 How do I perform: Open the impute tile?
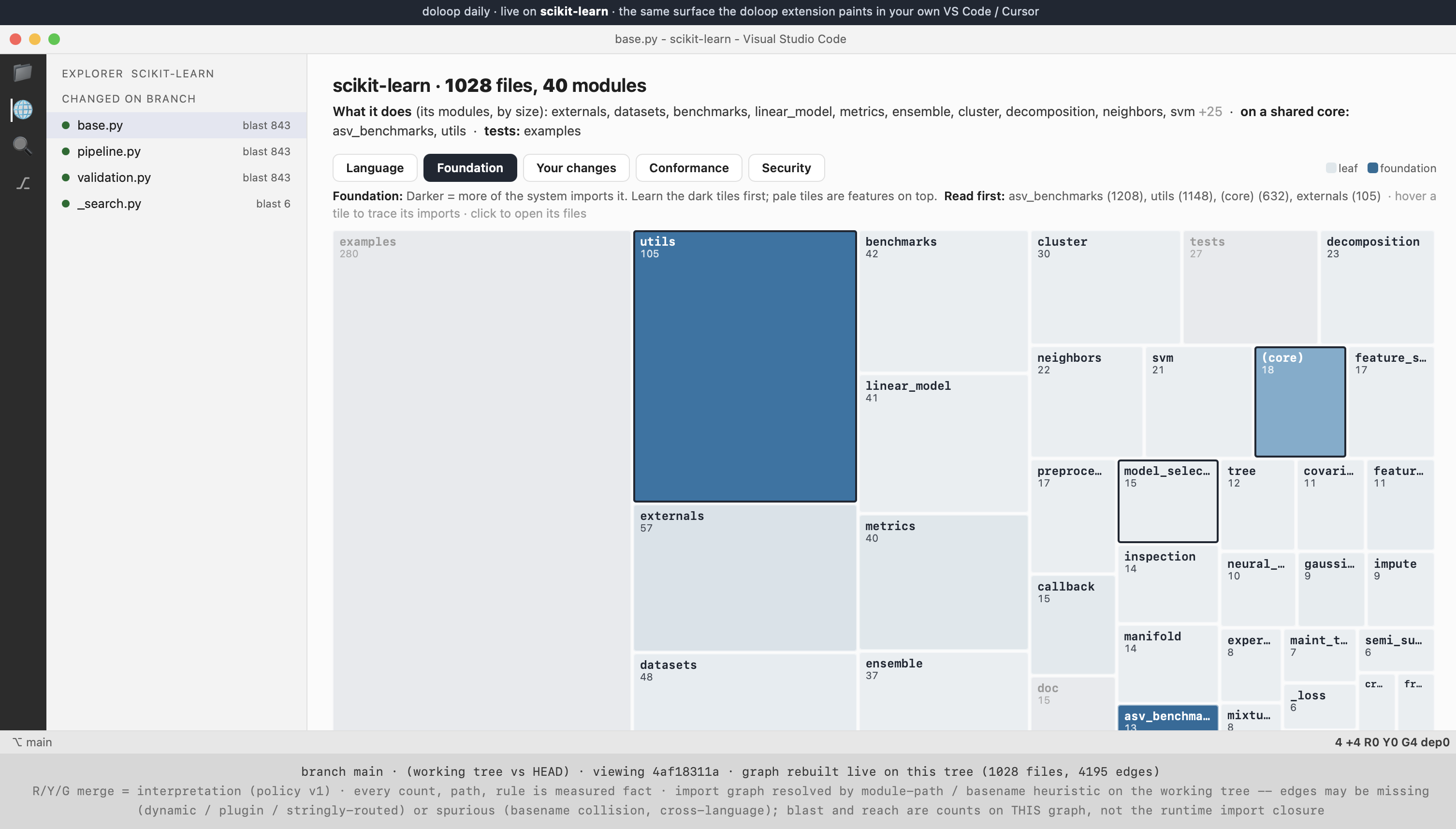click(1400, 589)
